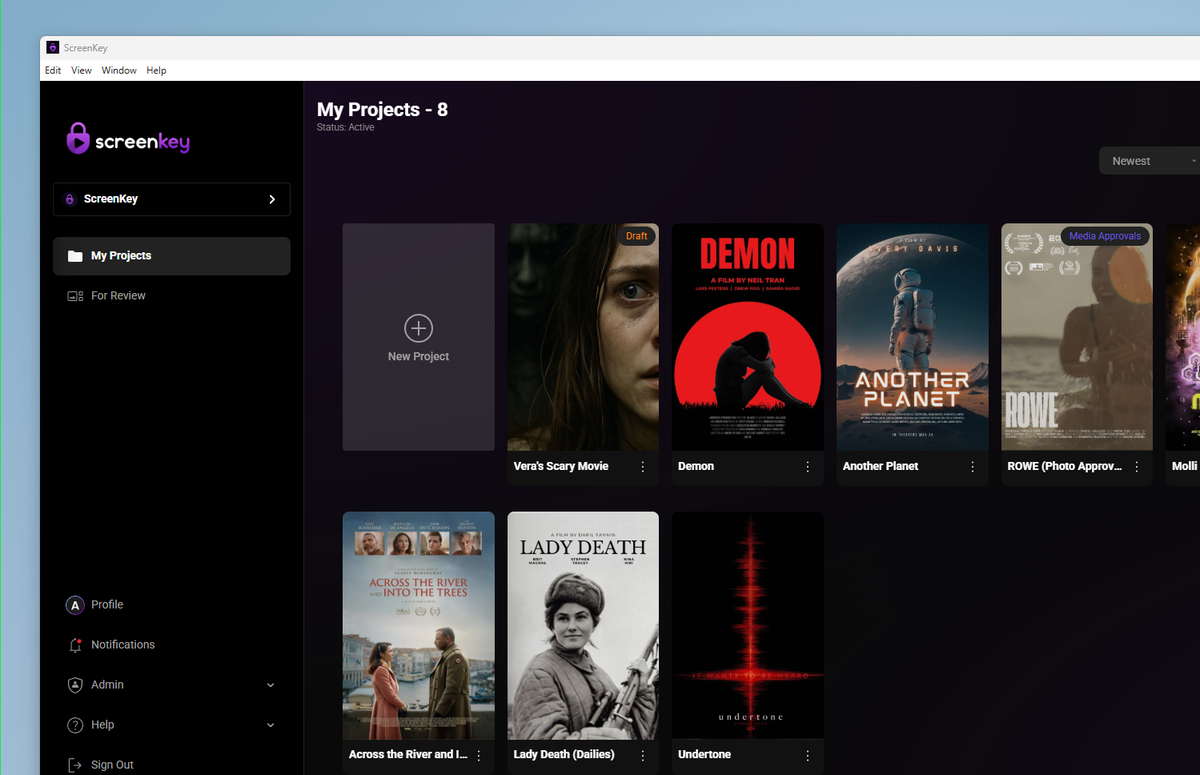
Task: Open Across the River poster thumbnail
Action: 418,625
